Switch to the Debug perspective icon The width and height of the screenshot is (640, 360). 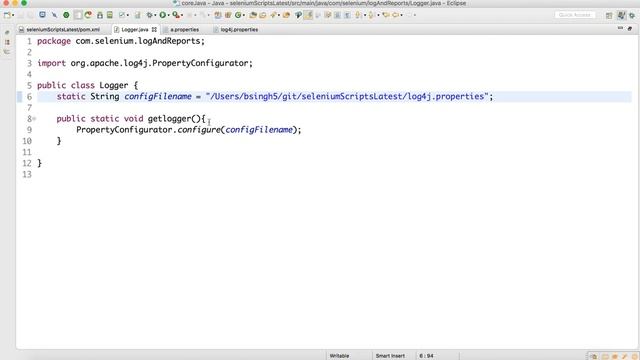(632, 15)
